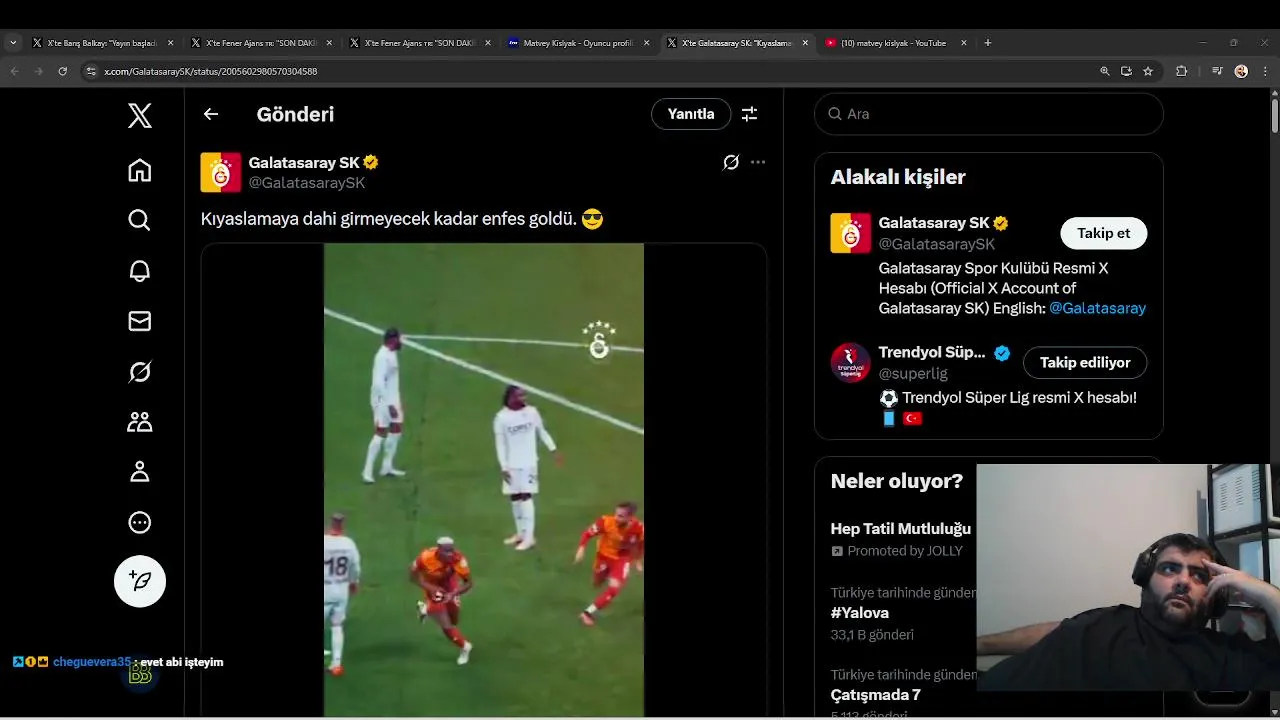Click the Neler oluyor? heading
Viewport: 1280px width, 720px height.
(897, 481)
